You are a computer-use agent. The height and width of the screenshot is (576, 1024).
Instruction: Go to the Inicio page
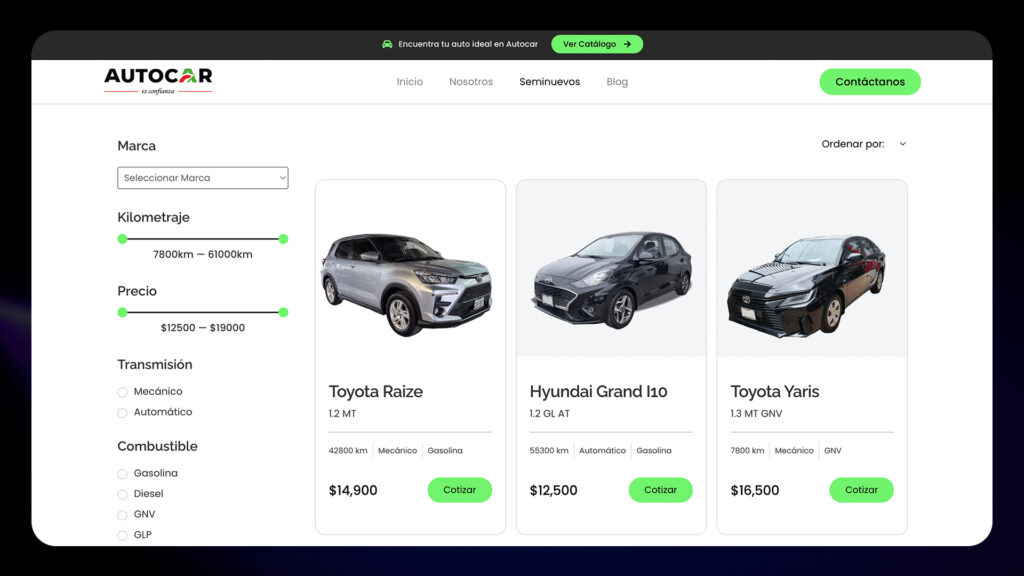click(409, 82)
